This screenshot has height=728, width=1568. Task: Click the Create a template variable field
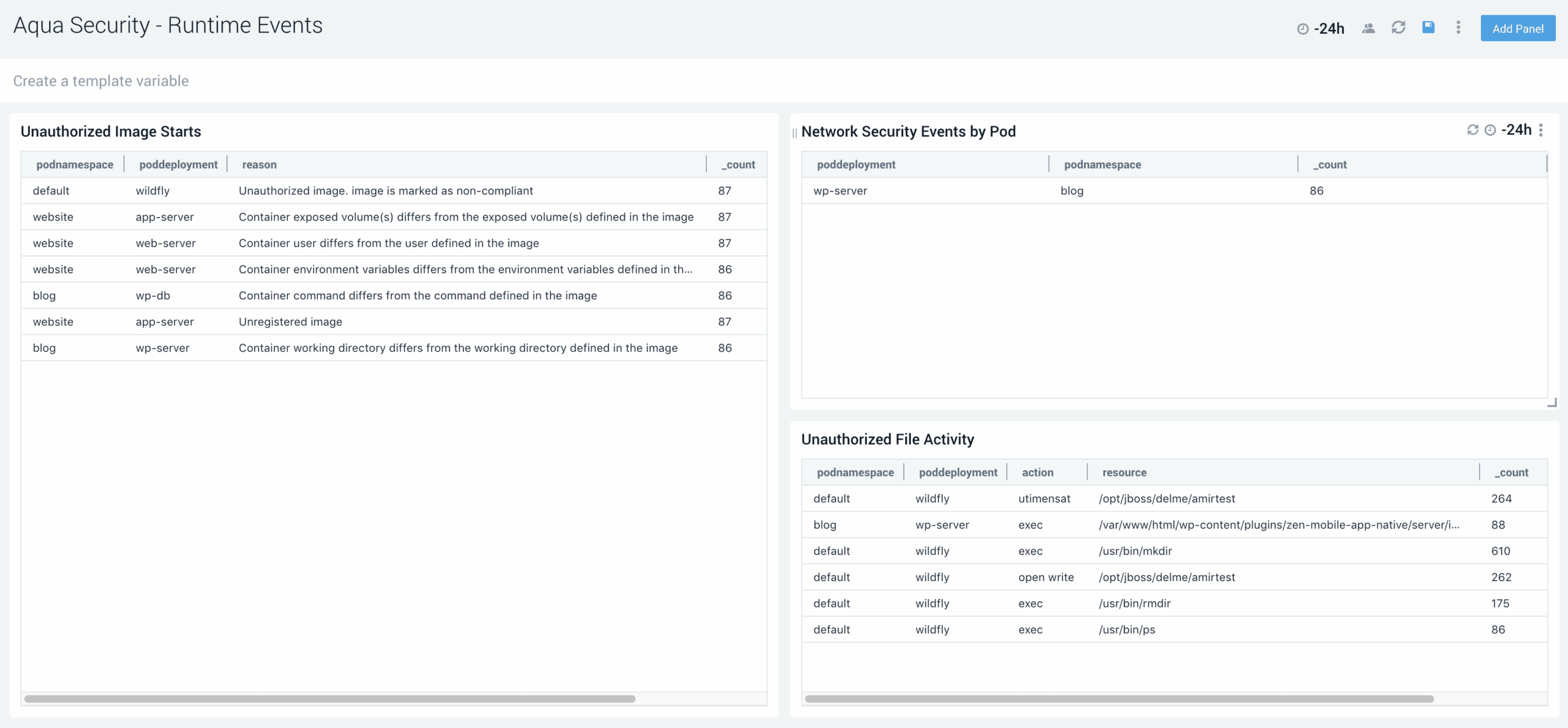(101, 80)
